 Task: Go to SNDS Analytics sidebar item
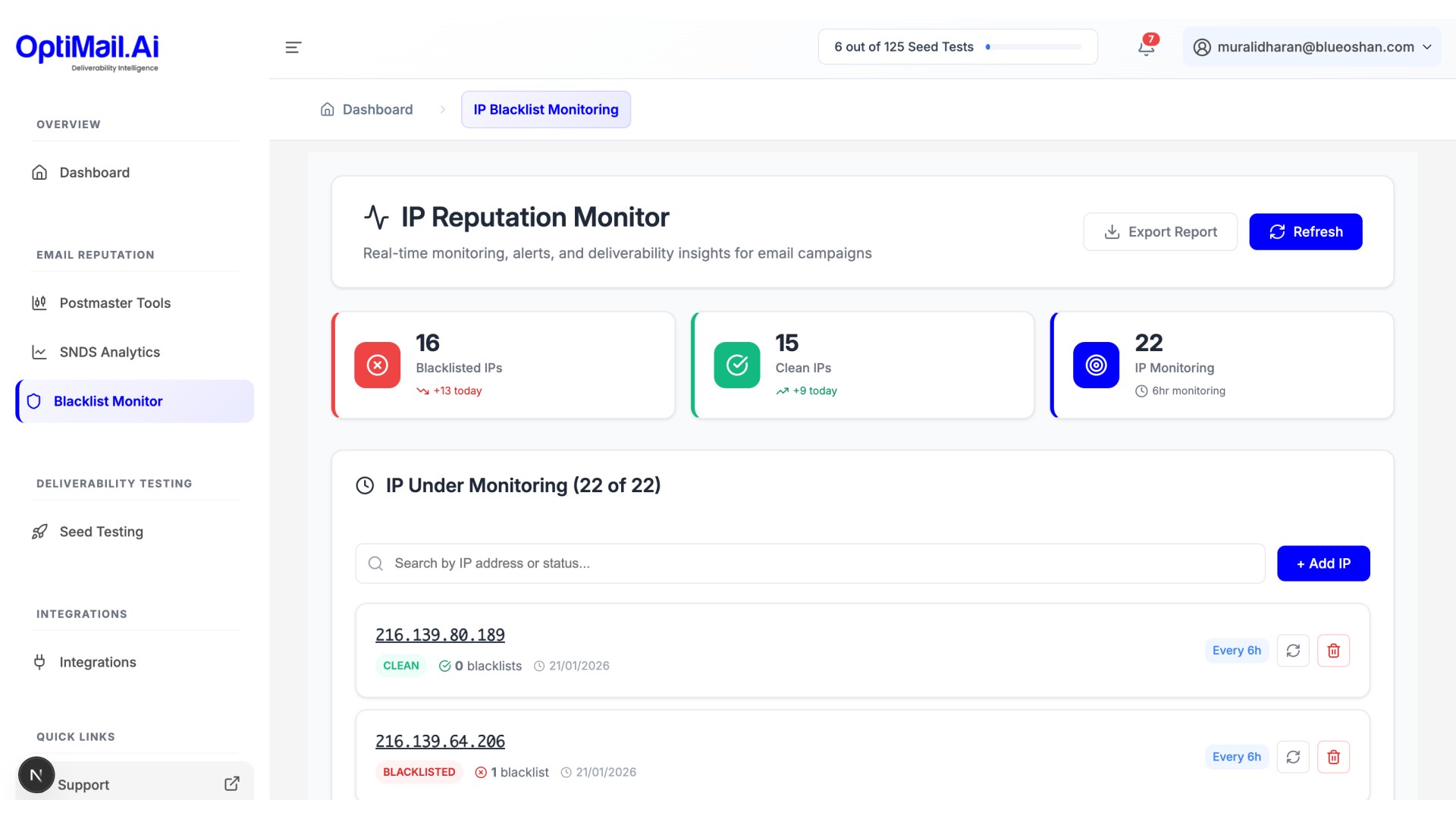click(109, 352)
